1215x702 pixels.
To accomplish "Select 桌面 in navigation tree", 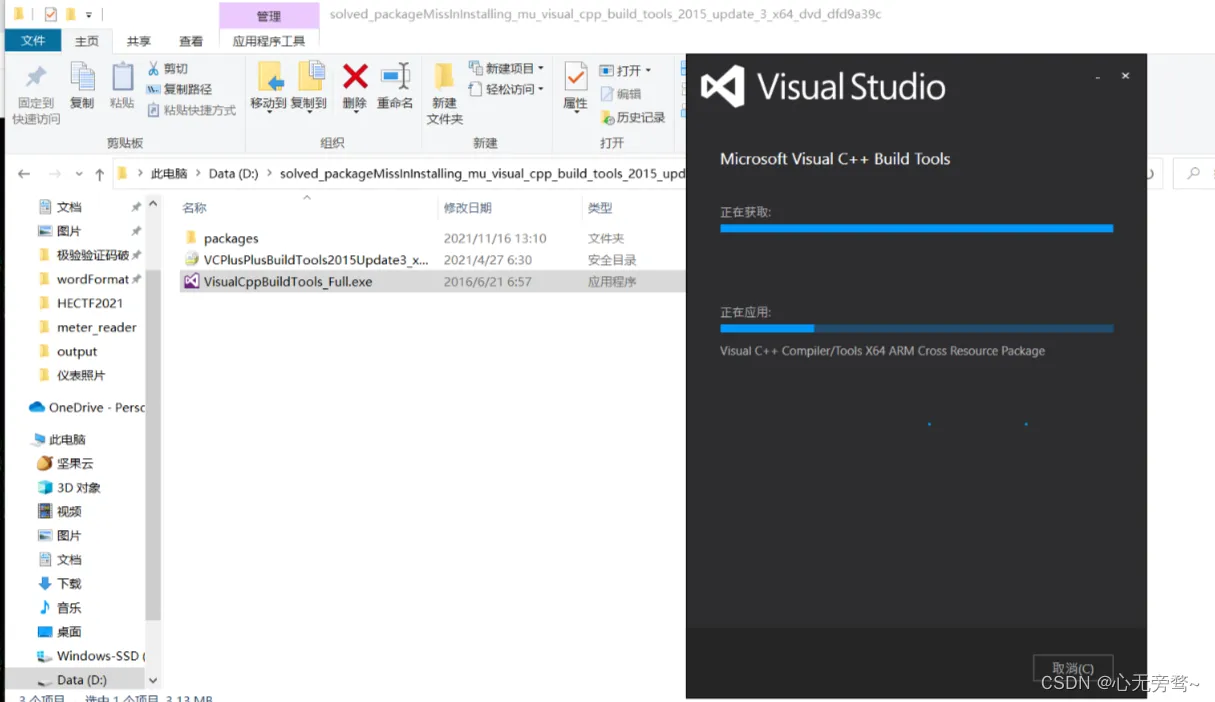I will [69, 632].
